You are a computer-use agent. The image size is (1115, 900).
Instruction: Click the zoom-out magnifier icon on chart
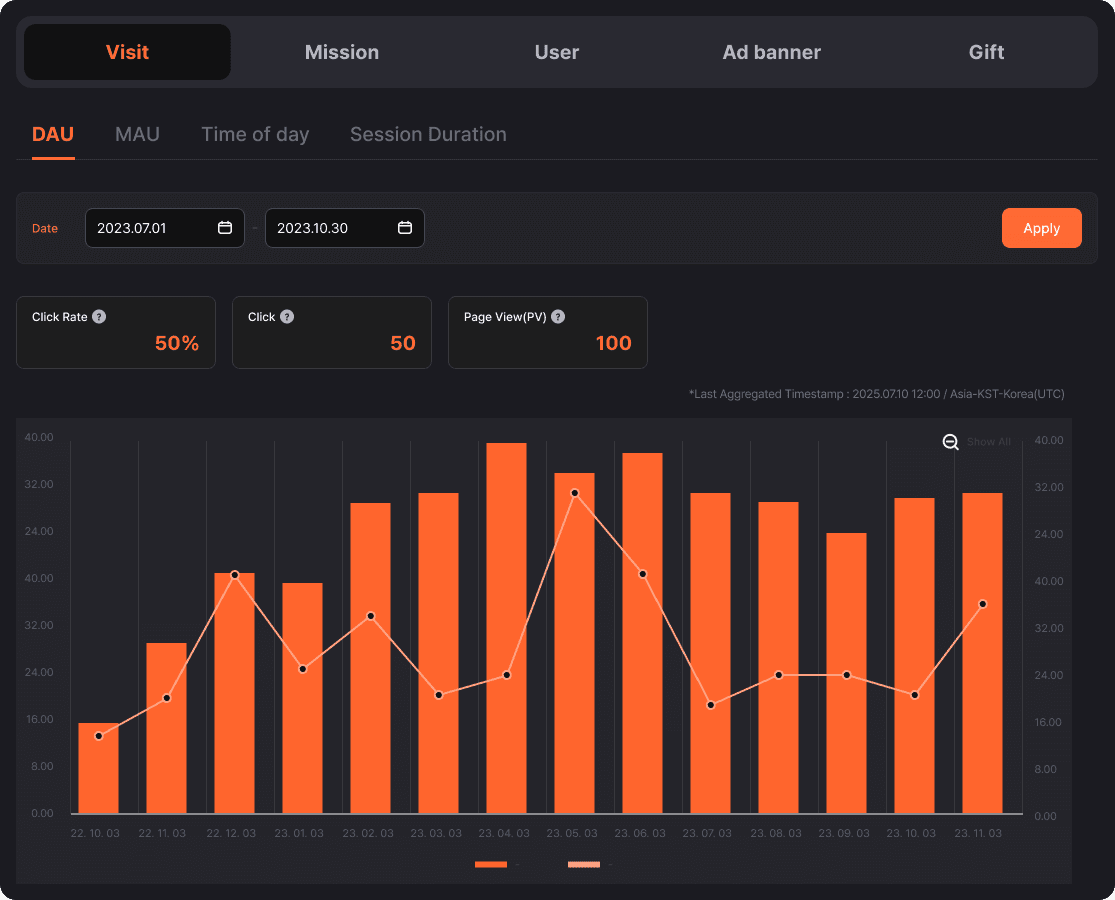coord(951,442)
